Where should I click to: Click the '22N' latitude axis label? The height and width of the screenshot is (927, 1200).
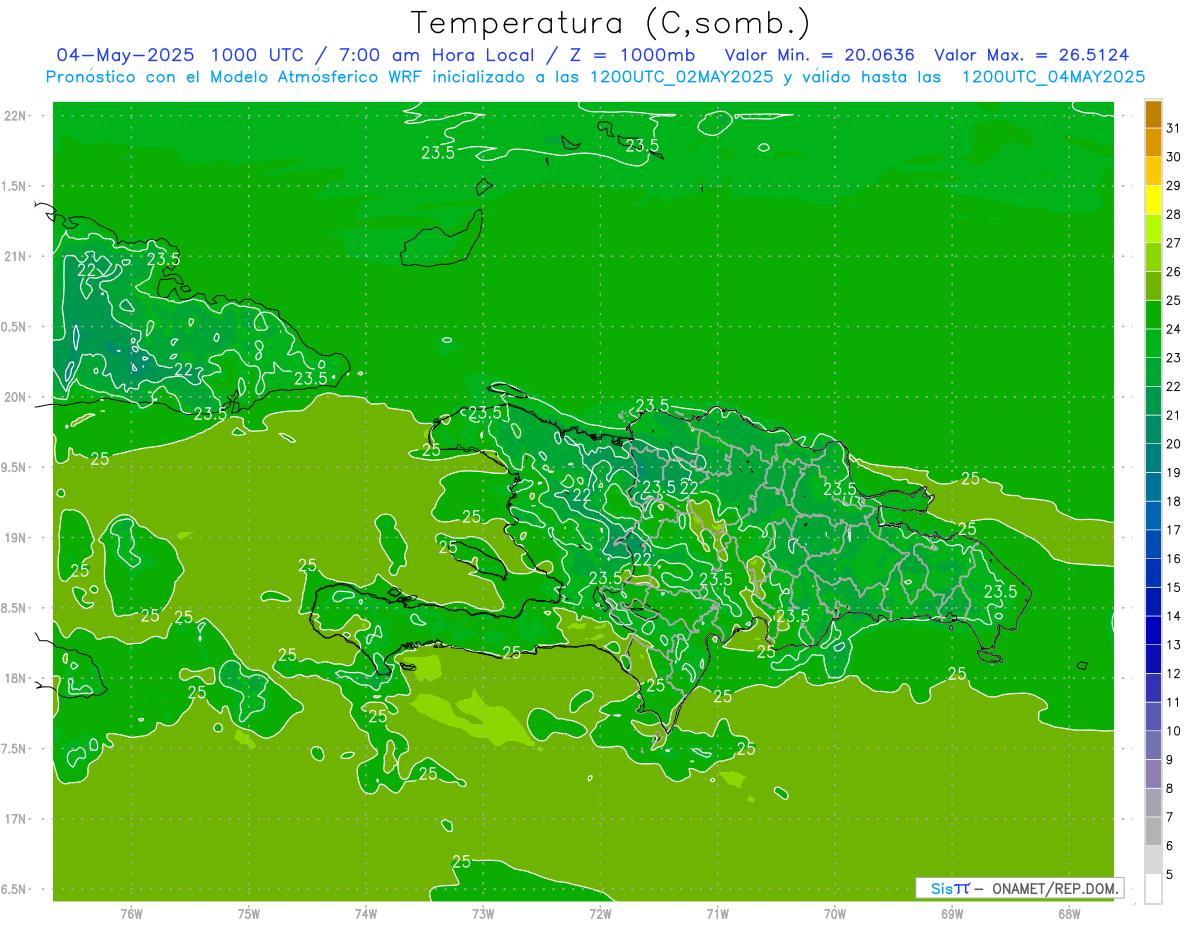(17, 116)
